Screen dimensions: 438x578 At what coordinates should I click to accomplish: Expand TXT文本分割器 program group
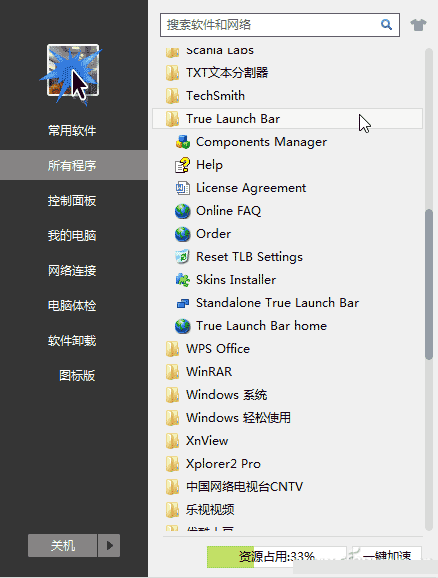pos(287,73)
